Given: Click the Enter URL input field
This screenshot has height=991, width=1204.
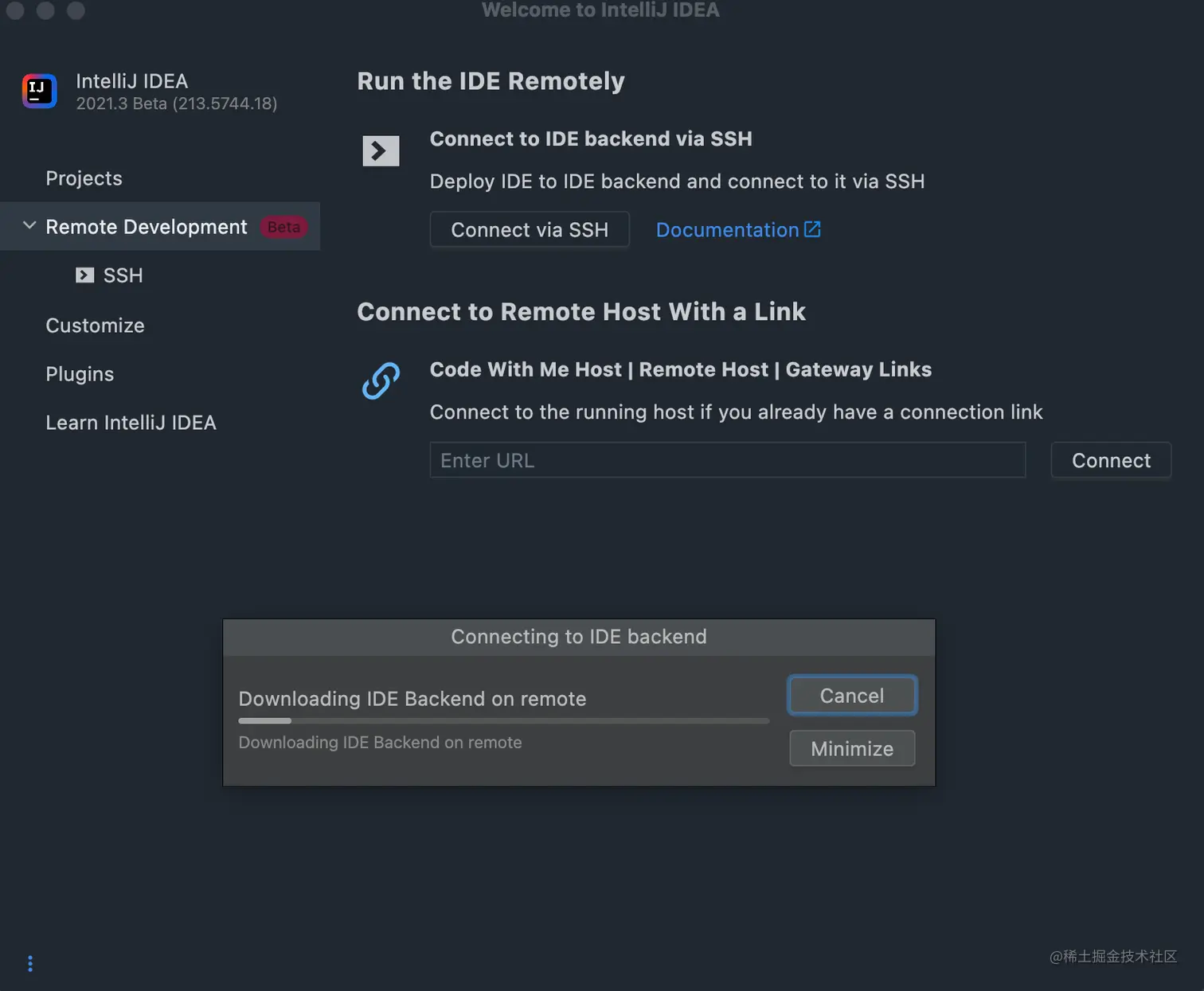Looking at the screenshot, I should point(728,460).
